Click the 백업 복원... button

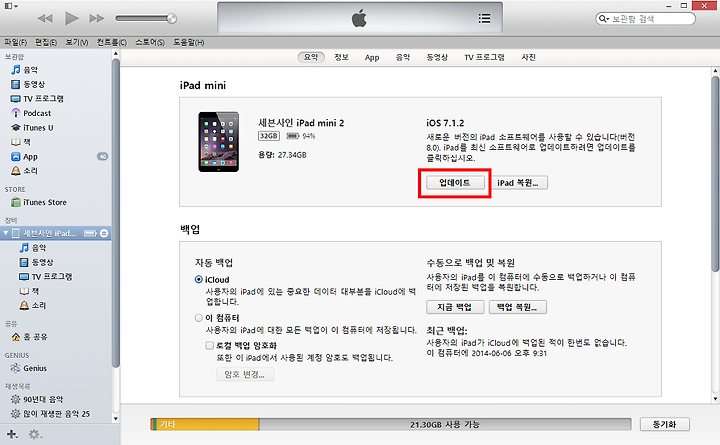518,307
